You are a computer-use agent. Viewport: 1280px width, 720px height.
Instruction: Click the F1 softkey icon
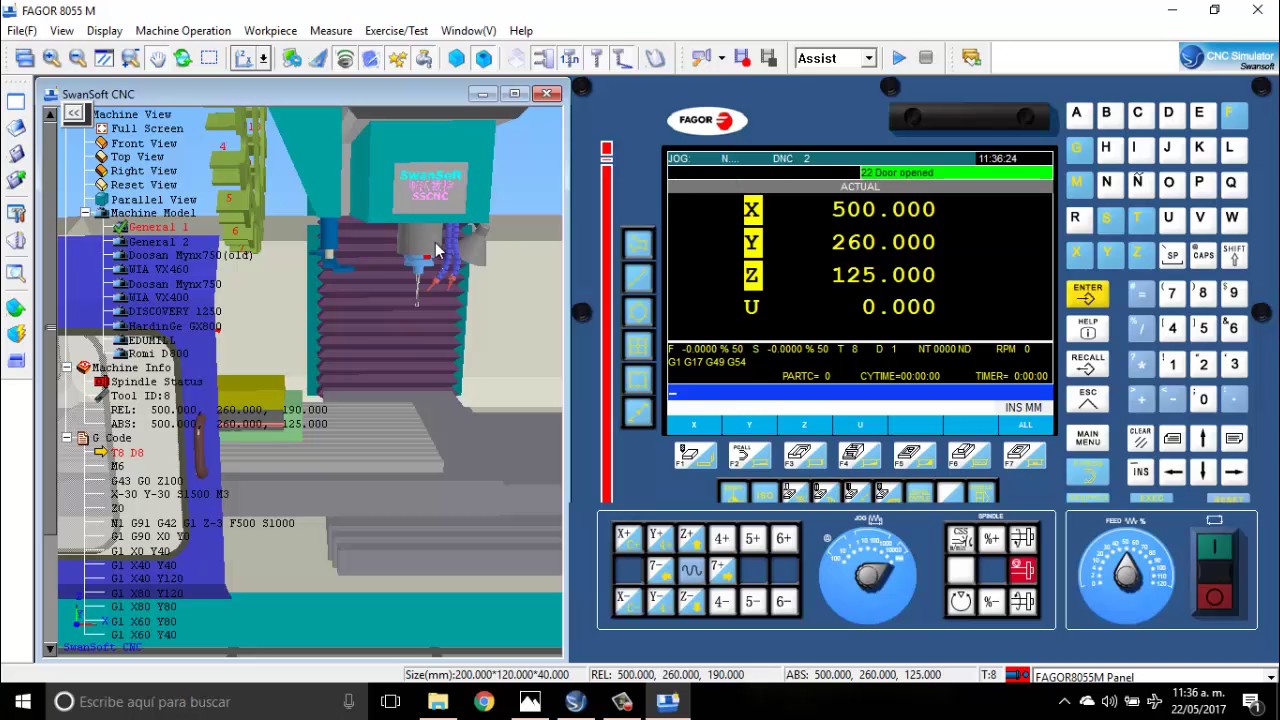pyautogui.click(x=695, y=456)
